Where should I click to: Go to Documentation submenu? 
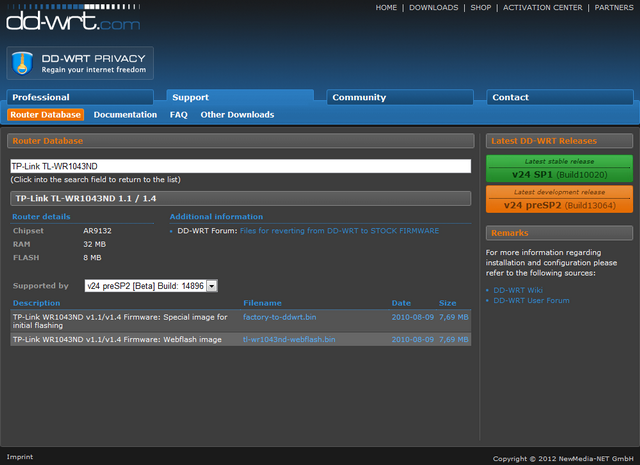(x=125, y=115)
